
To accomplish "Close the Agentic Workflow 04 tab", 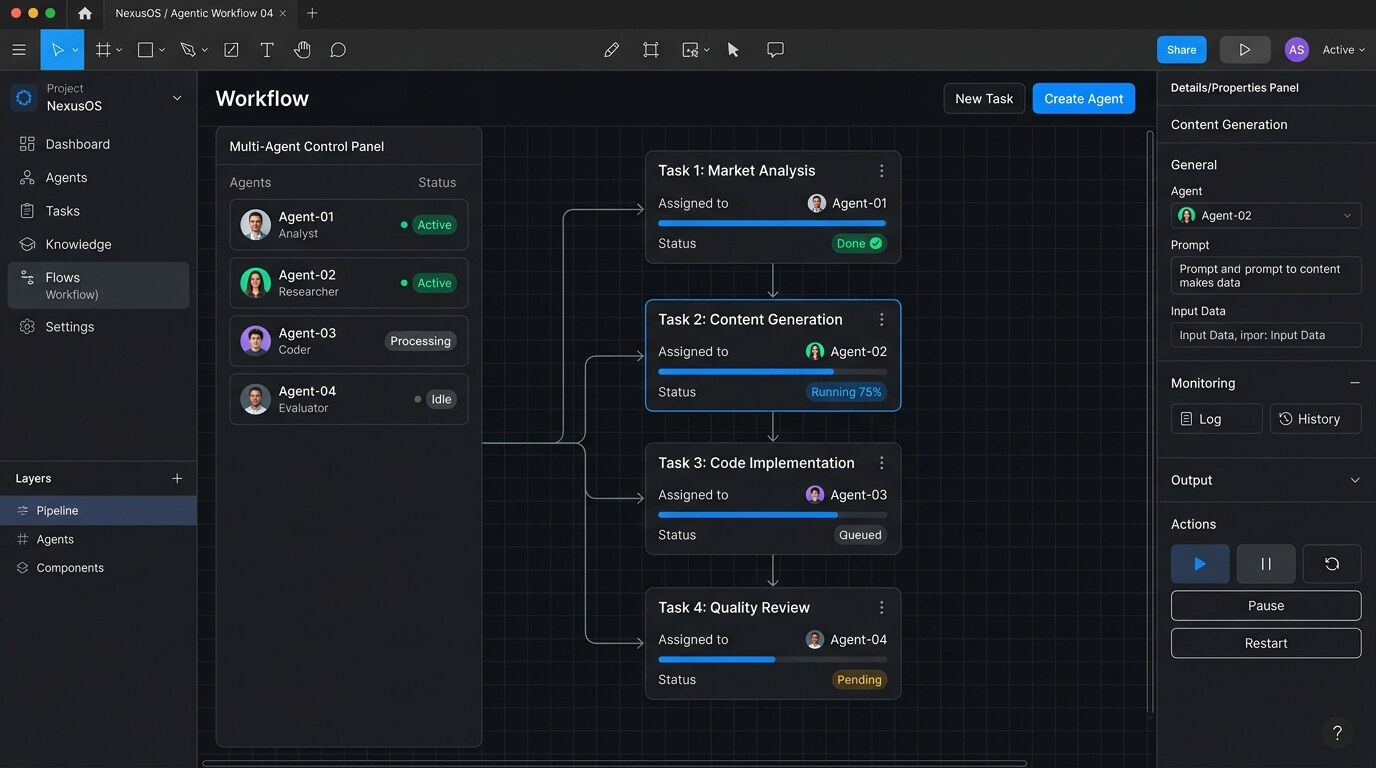I will pyautogui.click(x=283, y=13).
